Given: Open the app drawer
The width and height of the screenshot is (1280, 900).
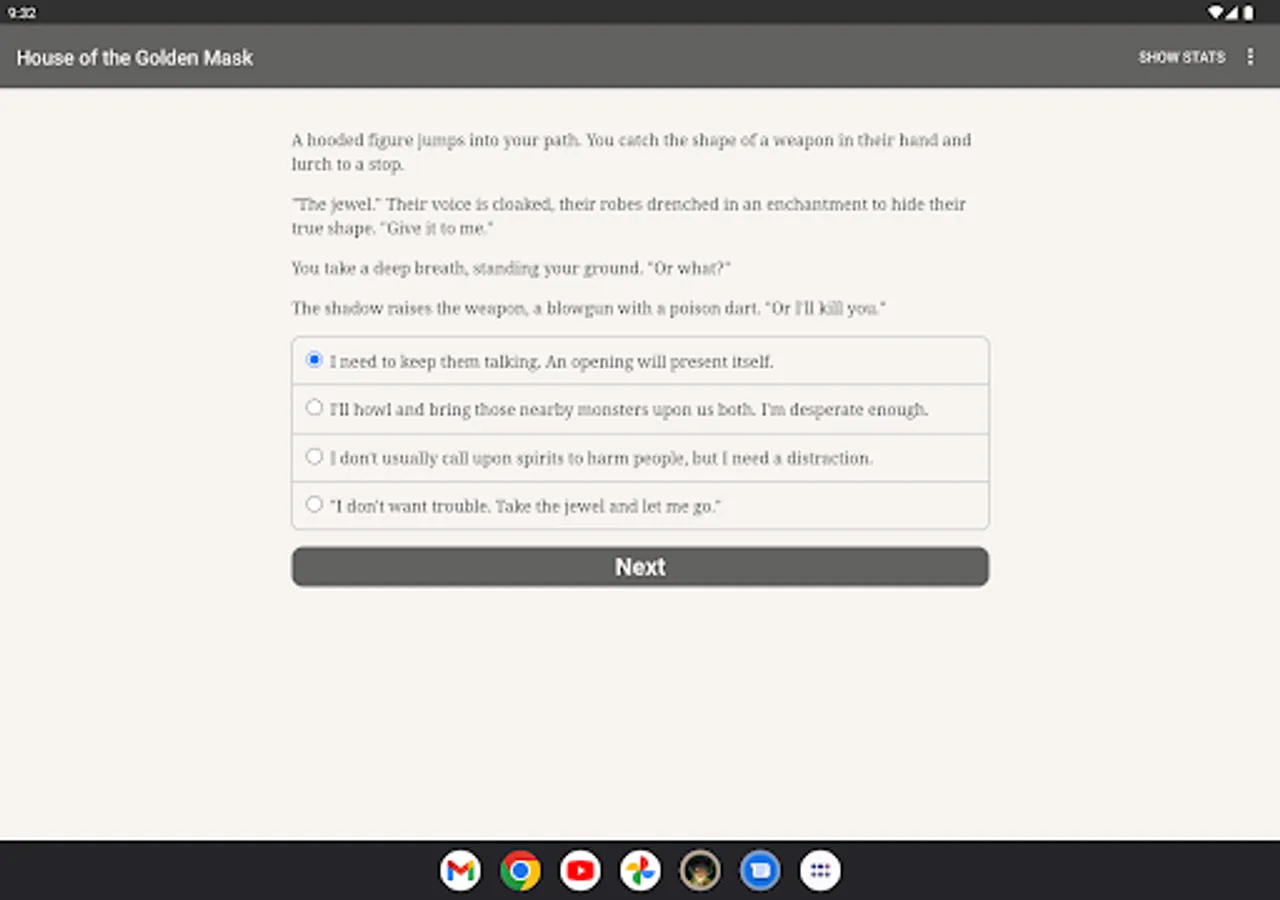Looking at the screenshot, I should click(820, 870).
